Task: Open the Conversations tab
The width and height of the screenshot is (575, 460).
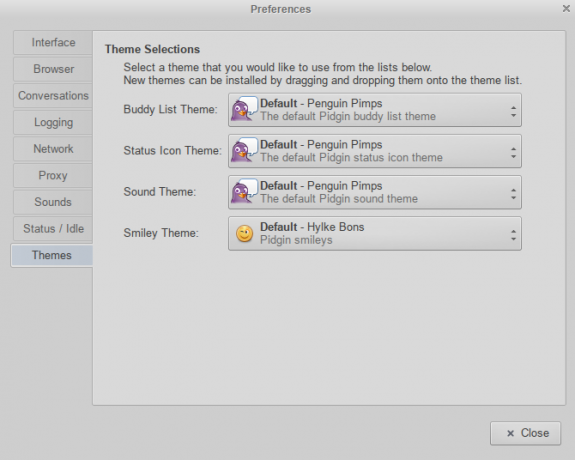Action: point(53,96)
